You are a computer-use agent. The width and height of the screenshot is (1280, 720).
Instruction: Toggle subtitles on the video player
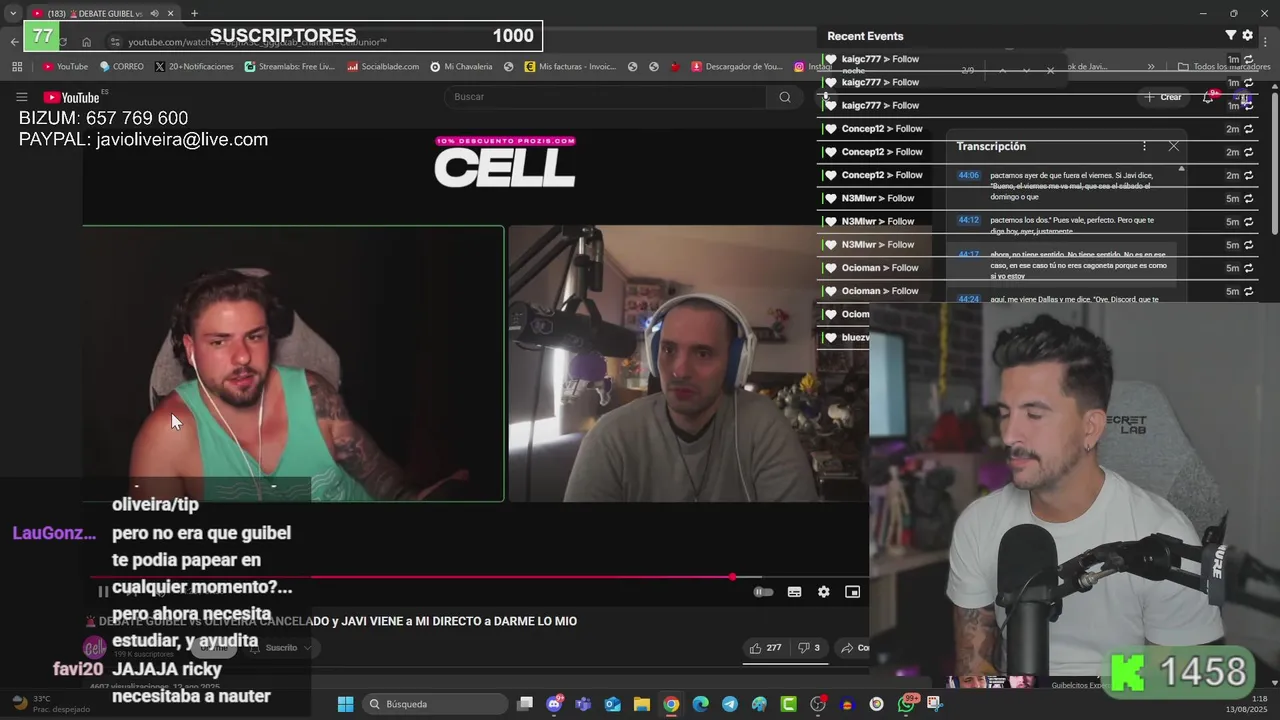tap(794, 592)
